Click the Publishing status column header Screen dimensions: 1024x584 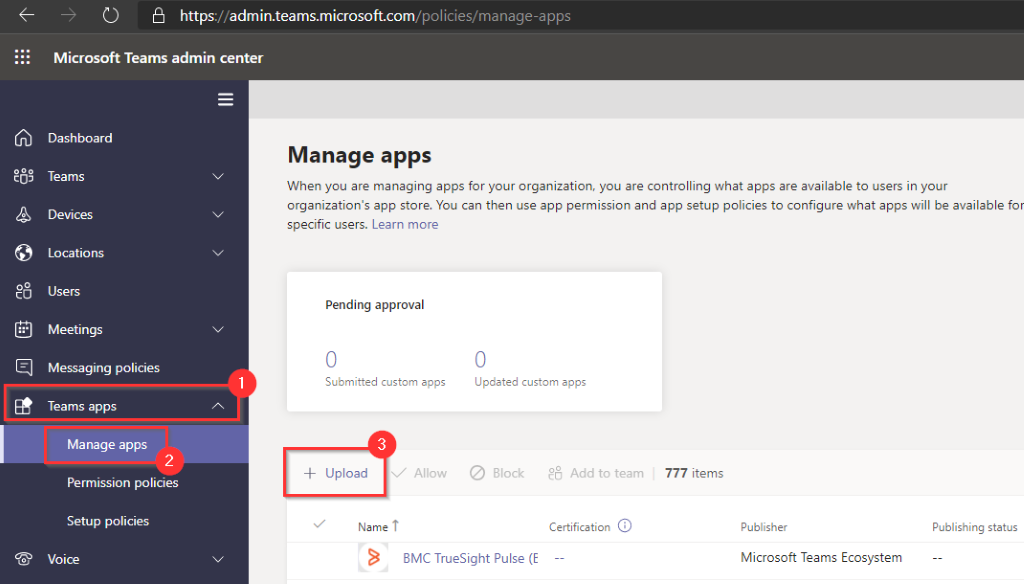point(974,527)
